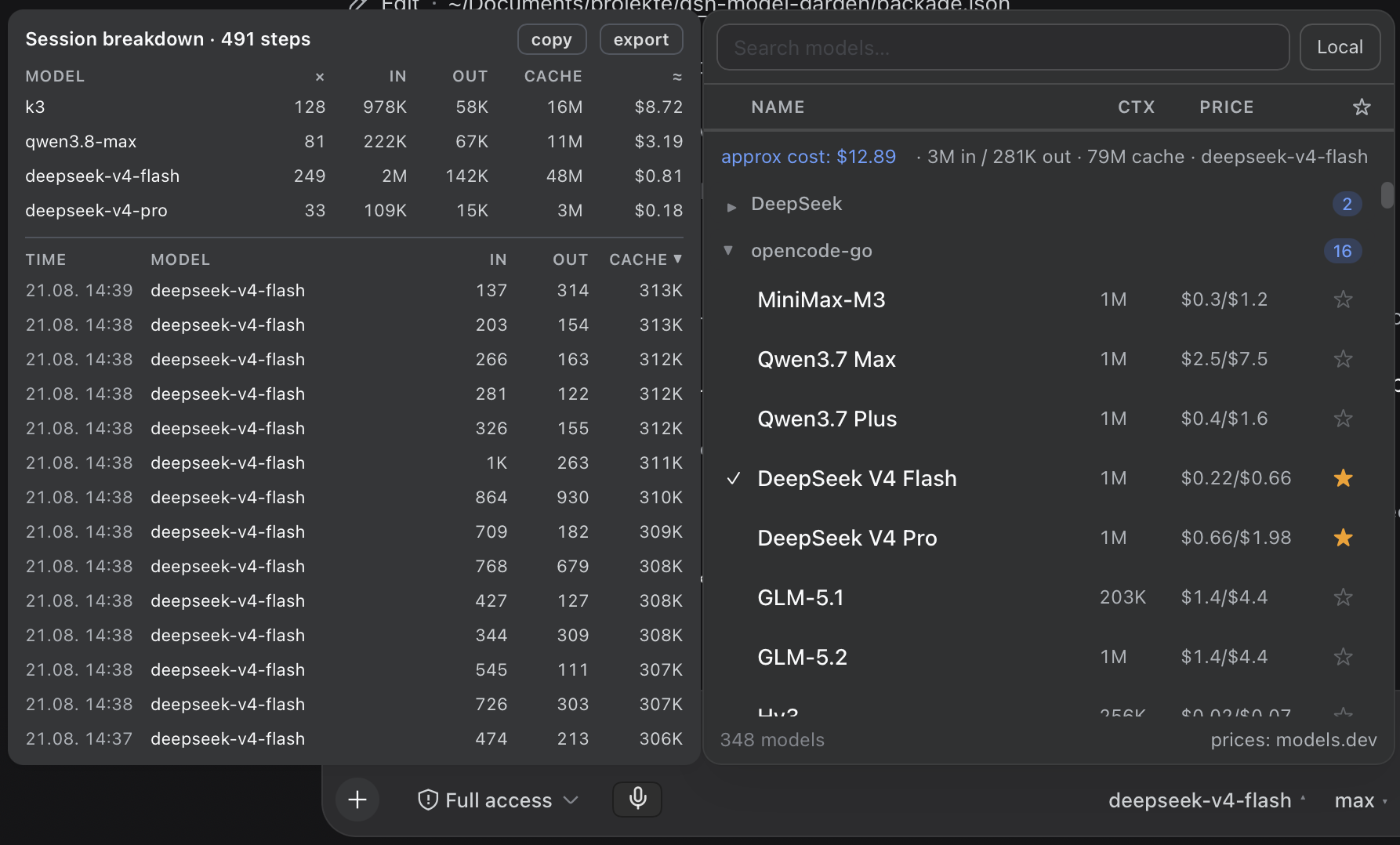Click the microphone voice input icon
Image resolution: width=1400 pixels, height=845 pixels.
pyautogui.click(x=637, y=799)
